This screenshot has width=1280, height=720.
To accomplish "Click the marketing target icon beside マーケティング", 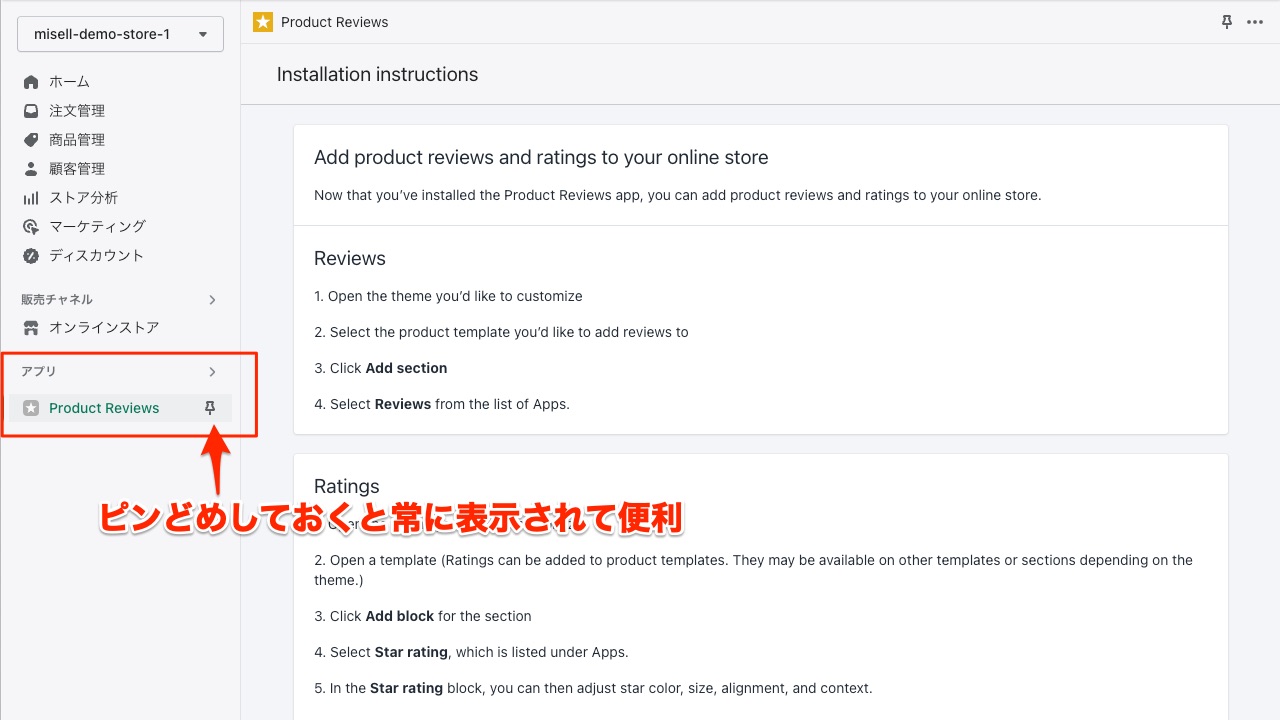I will pos(31,227).
